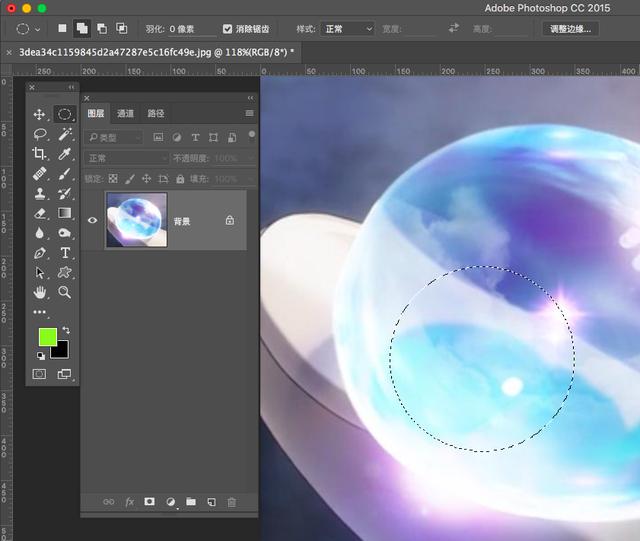Swap width and height button
The height and width of the screenshot is (541, 640).
[x=453, y=28]
